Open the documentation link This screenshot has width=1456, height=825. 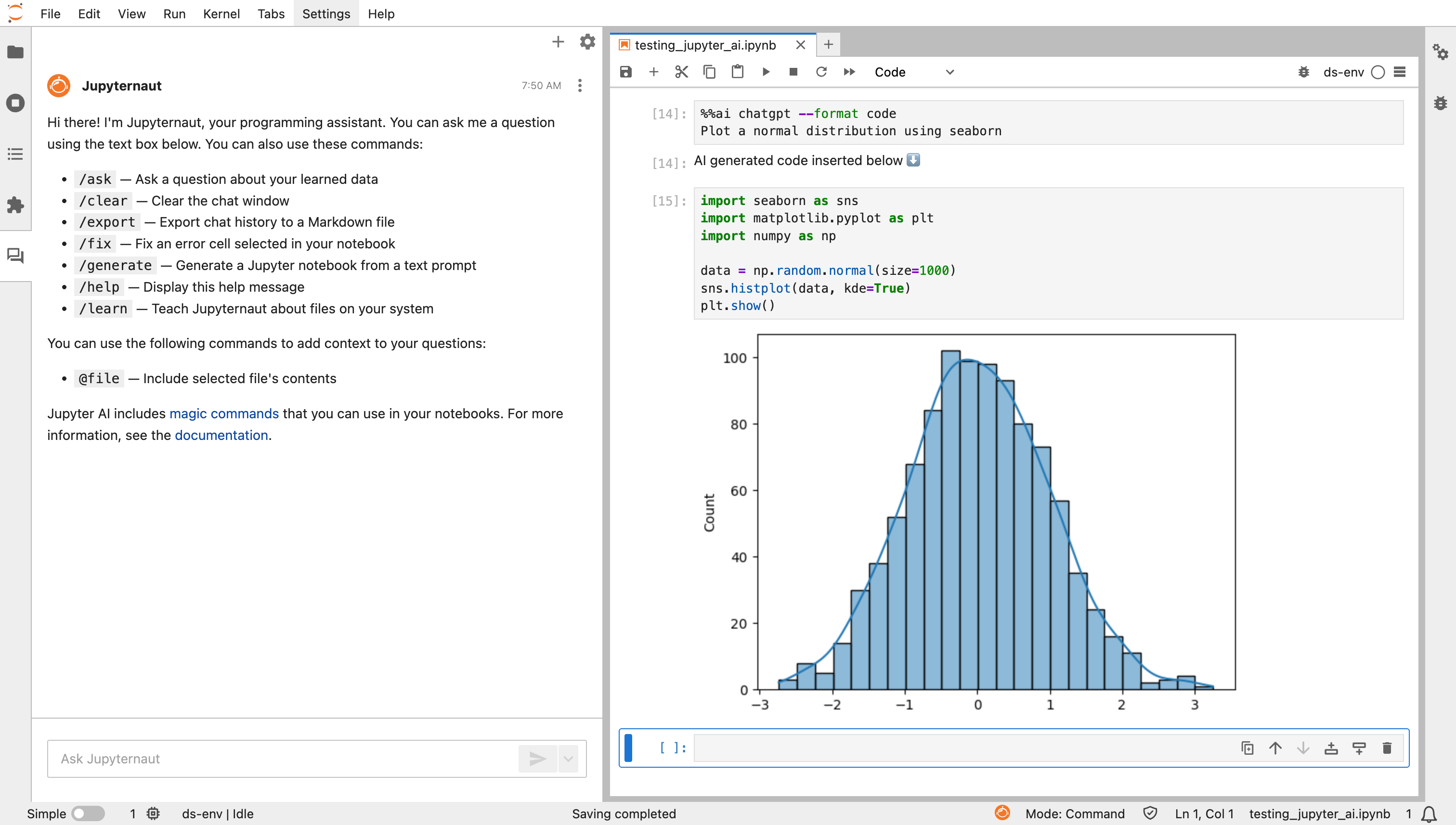(x=221, y=435)
